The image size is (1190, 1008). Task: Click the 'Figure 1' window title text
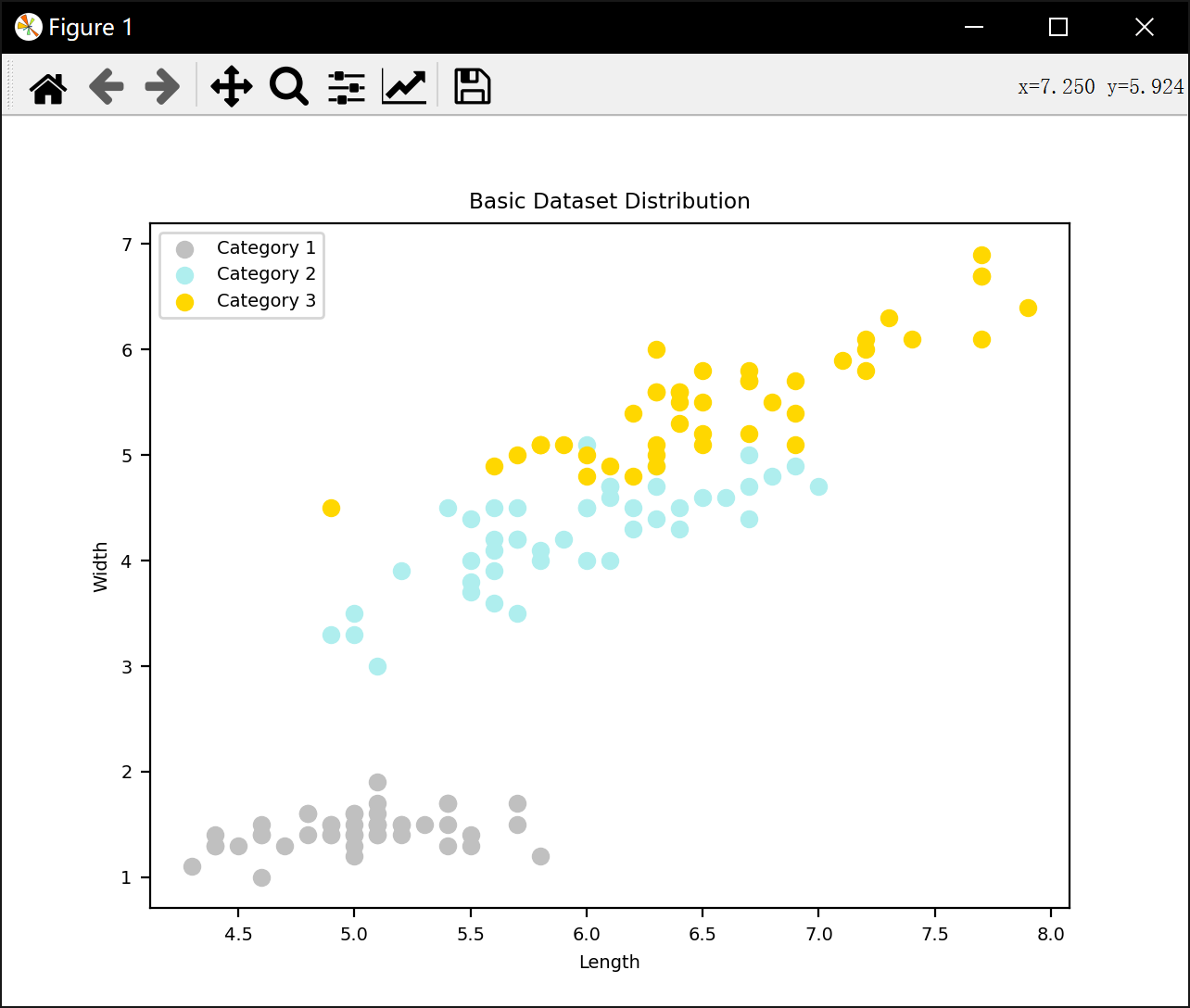point(91,28)
